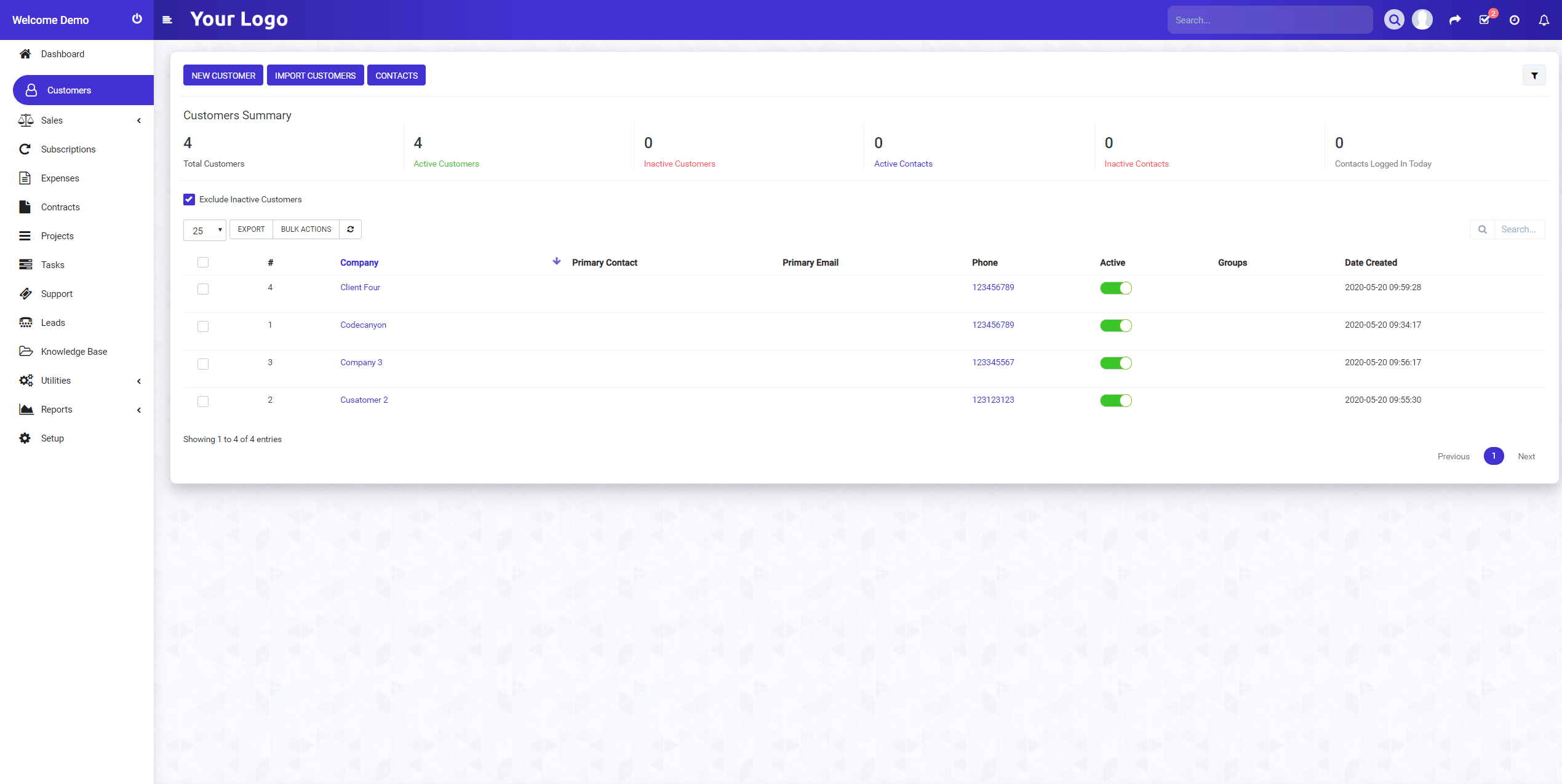This screenshot has width=1562, height=784.
Task: Select the Codecanyon row checkbox
Action: point(203,326)
